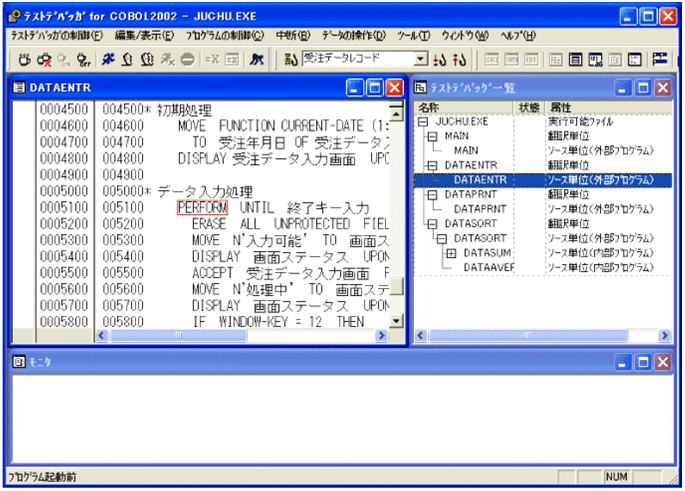Click list panel horizontal scrollbar left arrow

pos(420,335)
